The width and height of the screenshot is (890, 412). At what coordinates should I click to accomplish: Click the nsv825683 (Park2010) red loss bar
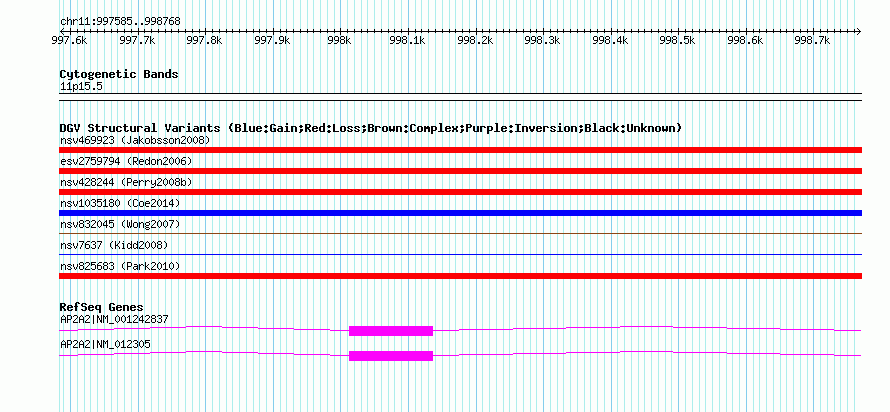coord(460,276)
